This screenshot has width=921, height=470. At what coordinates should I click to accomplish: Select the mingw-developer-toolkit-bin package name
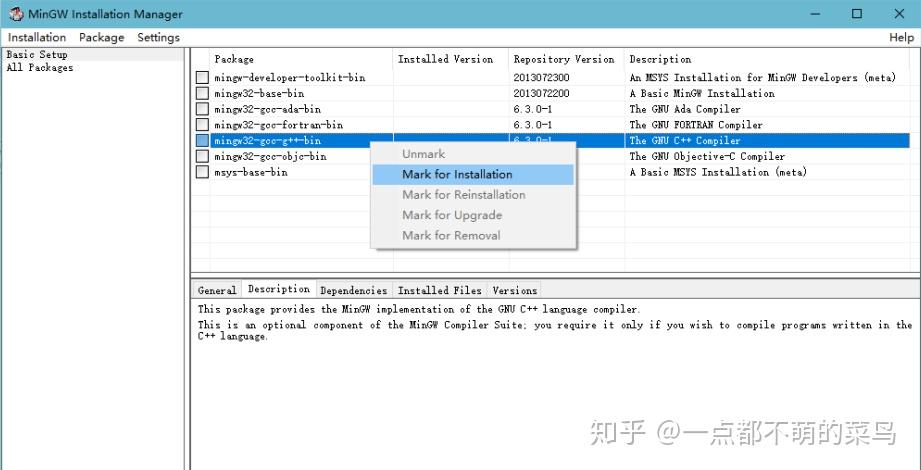click(290, 78)
